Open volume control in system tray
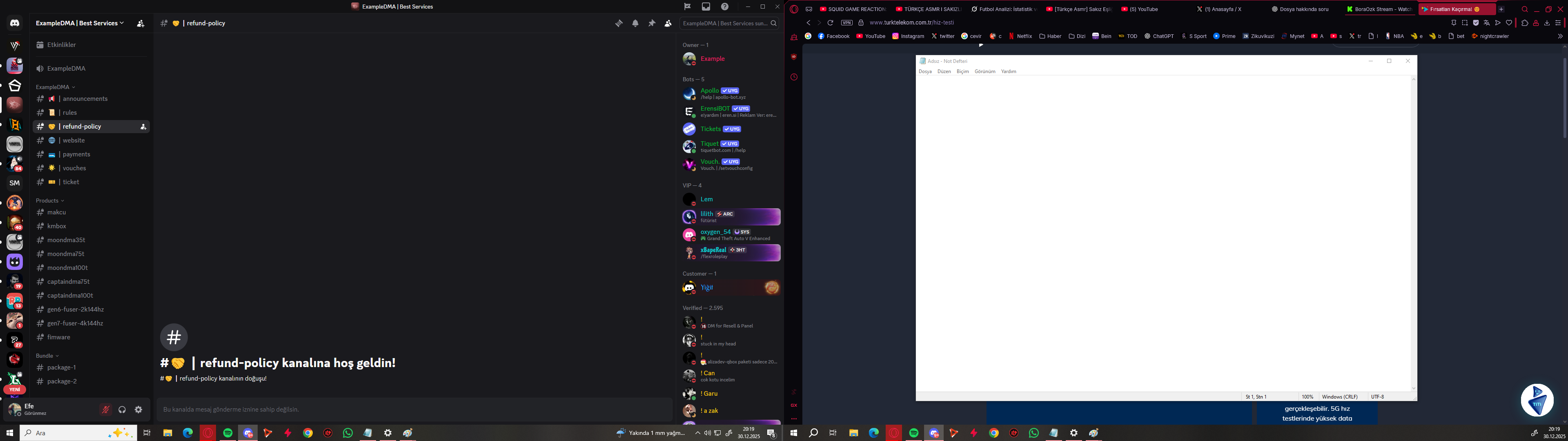The width and height of the screenshot is (1568, 441). click(x=707, y=433)
